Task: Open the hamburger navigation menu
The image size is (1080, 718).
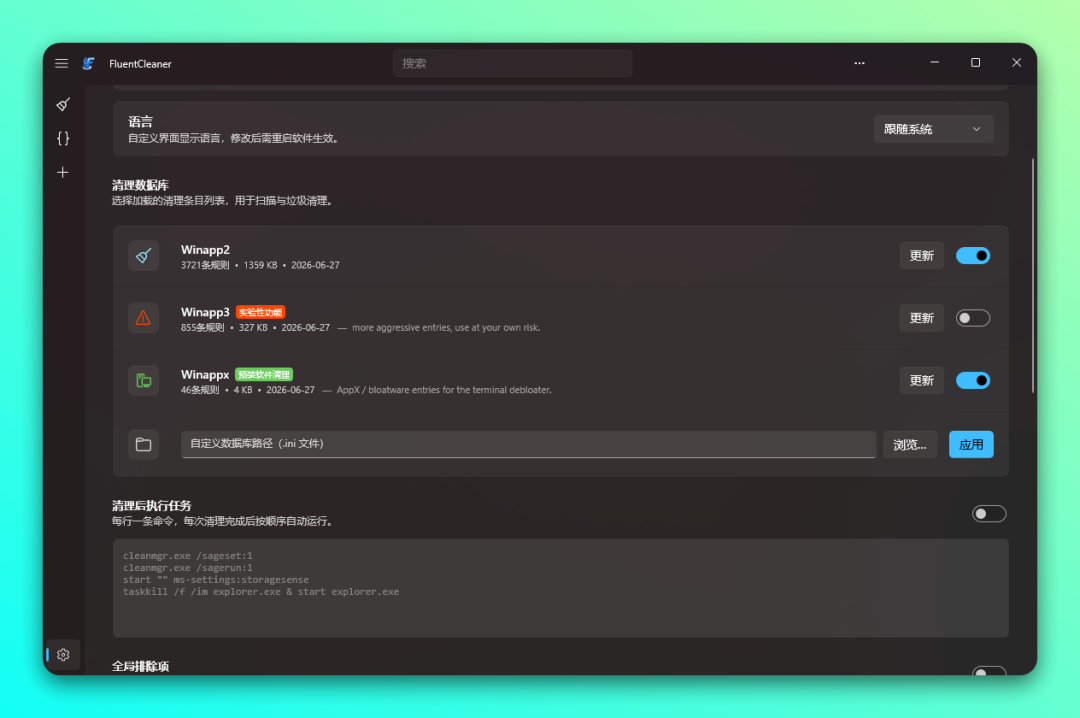Action: tap(61, 63)
